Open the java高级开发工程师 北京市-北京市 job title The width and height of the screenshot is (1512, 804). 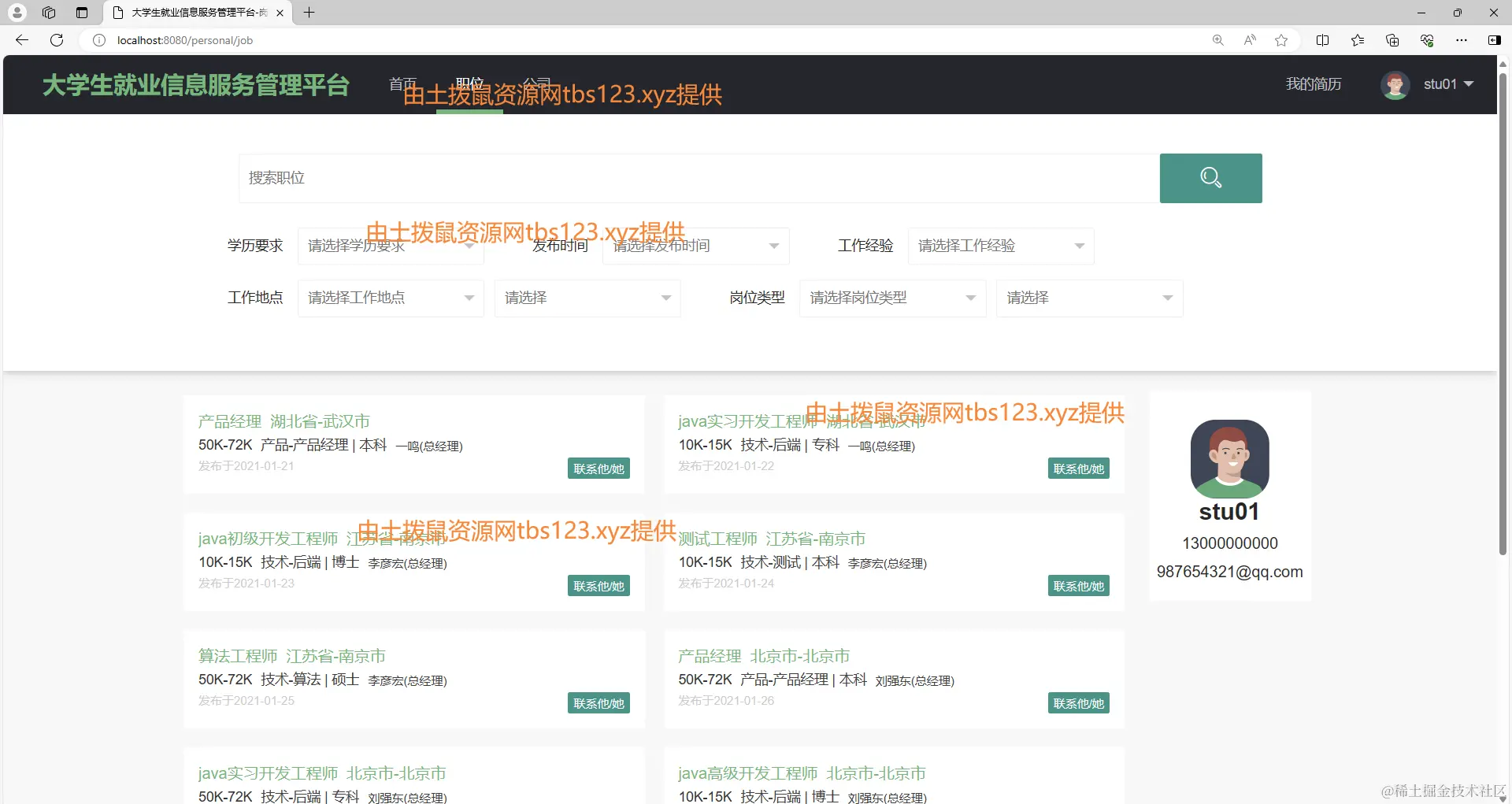point(802,773)
